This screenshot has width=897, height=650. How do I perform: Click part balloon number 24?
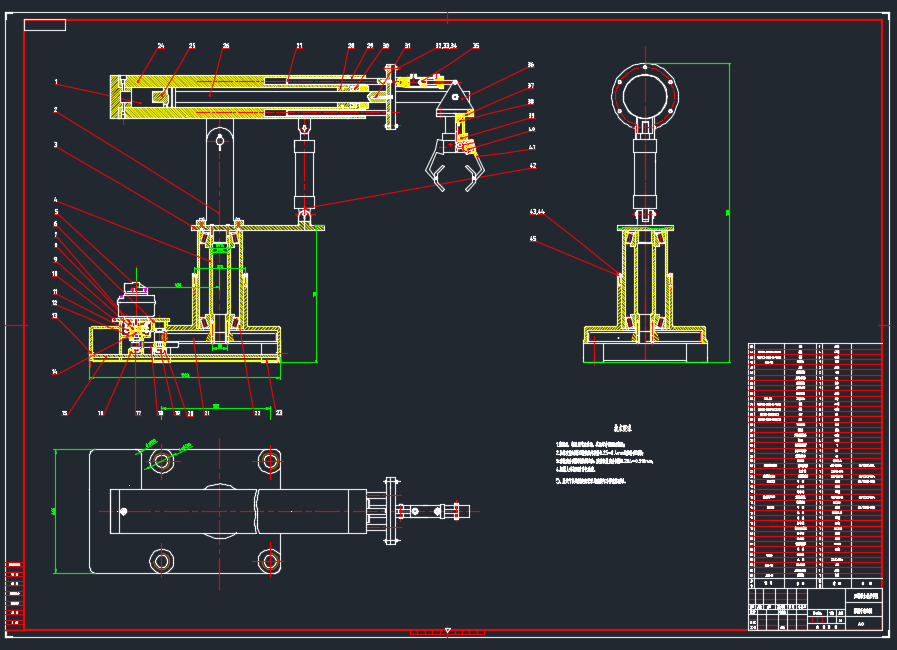coord(161,46)
